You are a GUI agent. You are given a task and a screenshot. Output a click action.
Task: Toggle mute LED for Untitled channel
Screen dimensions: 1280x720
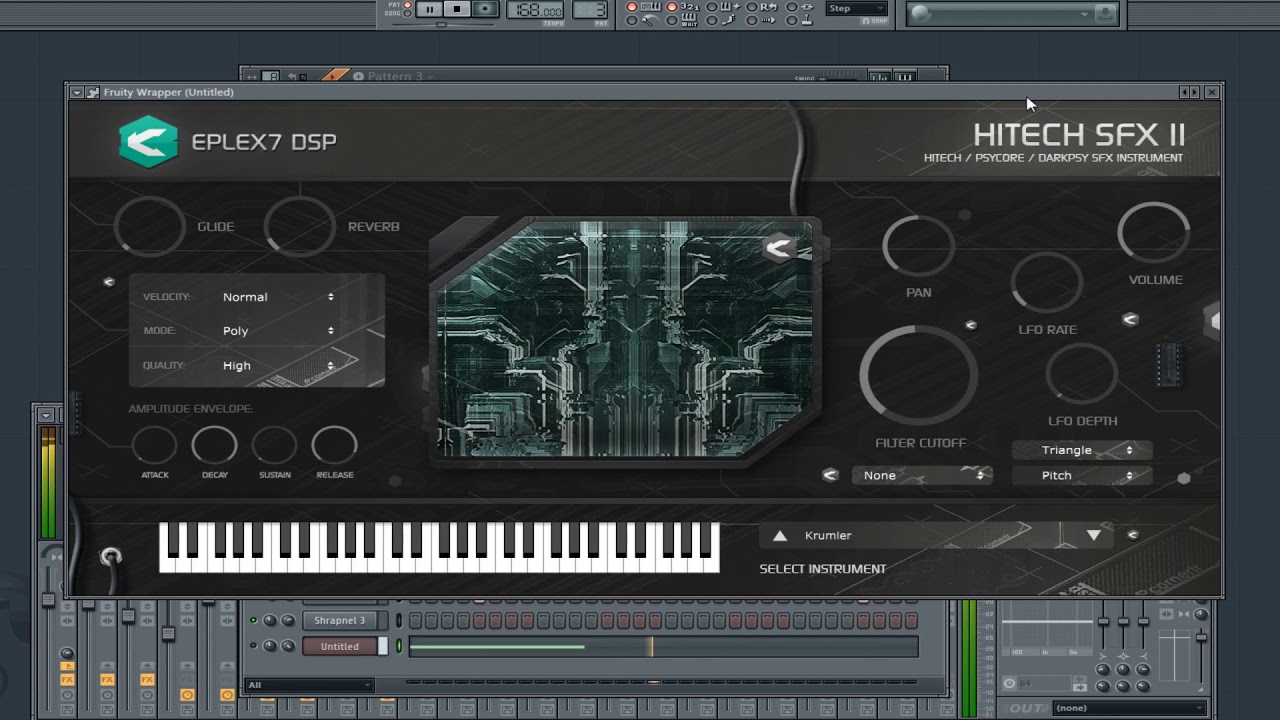coord(253,646)
